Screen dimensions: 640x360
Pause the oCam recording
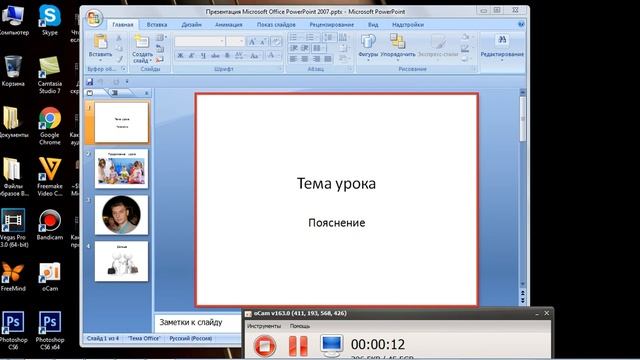(298, 346)
